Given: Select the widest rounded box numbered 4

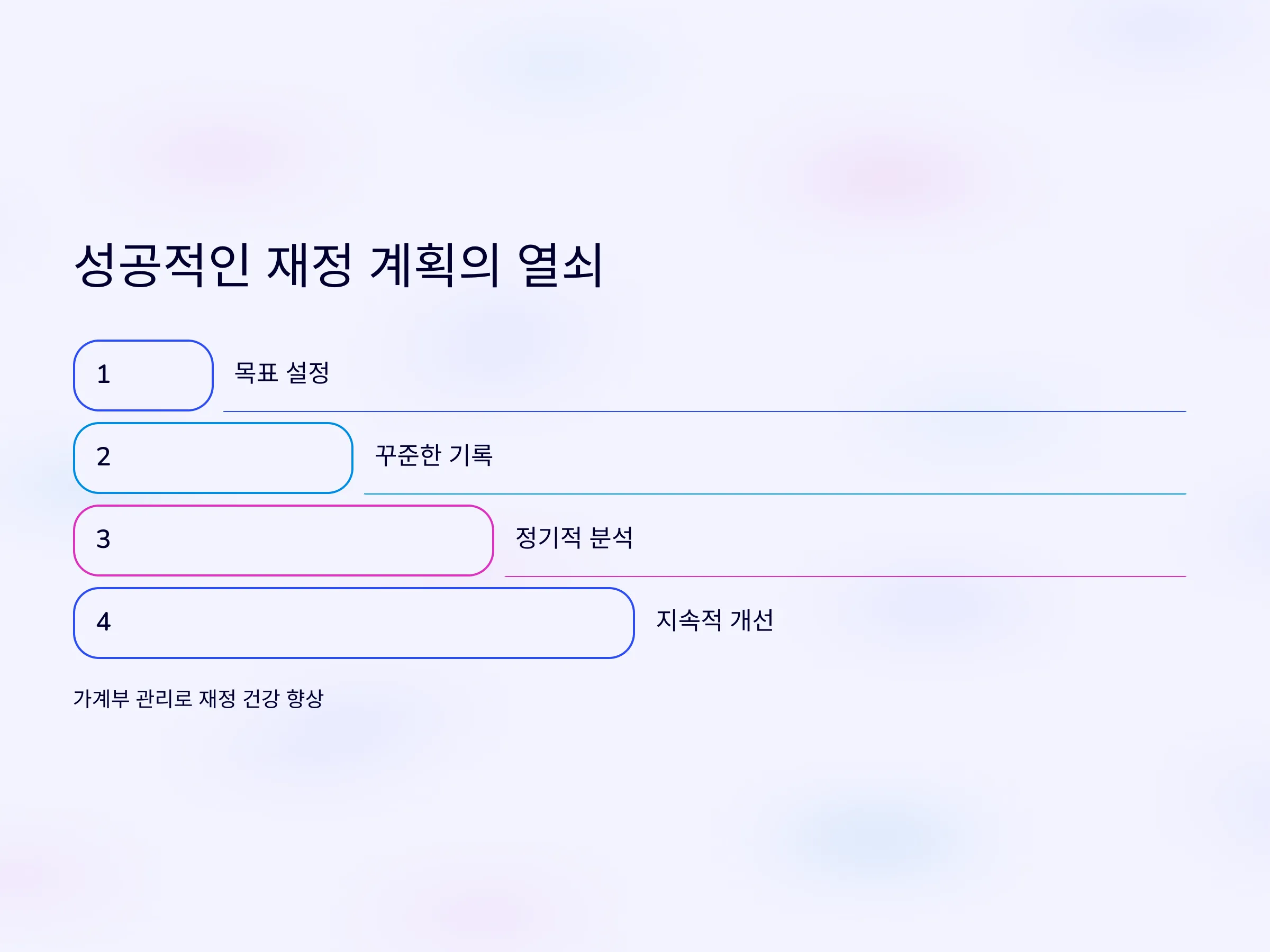Looking at the screenshot, I should tap(353, 623).
